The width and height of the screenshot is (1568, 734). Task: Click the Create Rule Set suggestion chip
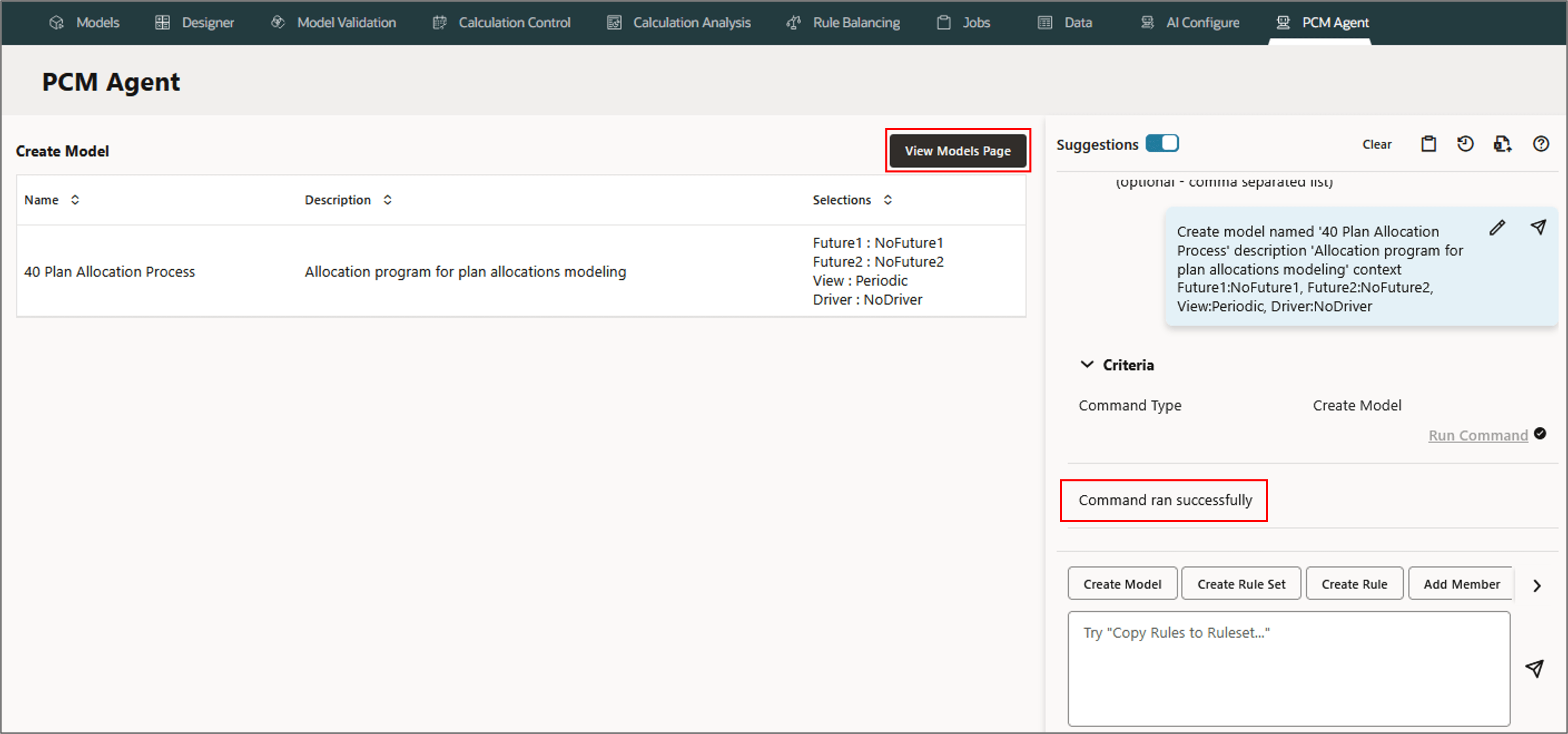(1241, 584)
